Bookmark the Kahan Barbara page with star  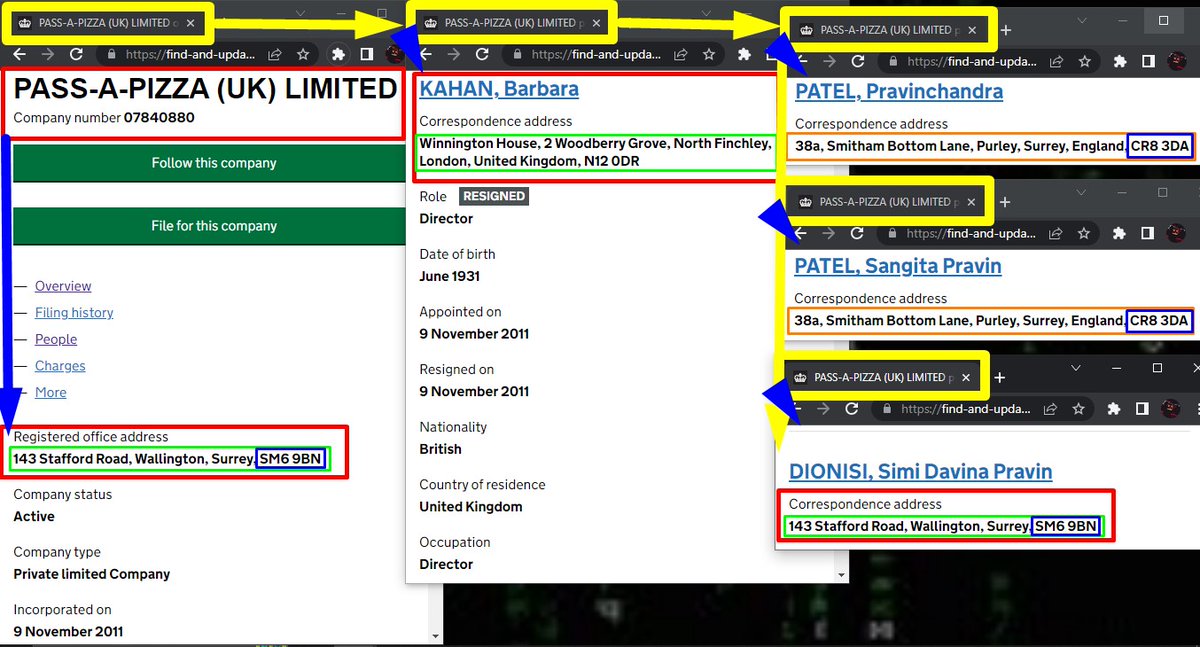708,54
